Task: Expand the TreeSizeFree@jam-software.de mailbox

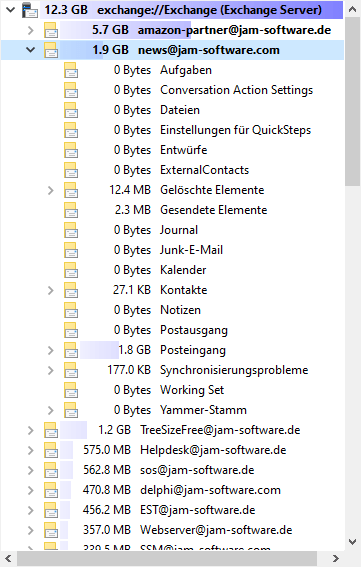Action: (x=31, y=430)
